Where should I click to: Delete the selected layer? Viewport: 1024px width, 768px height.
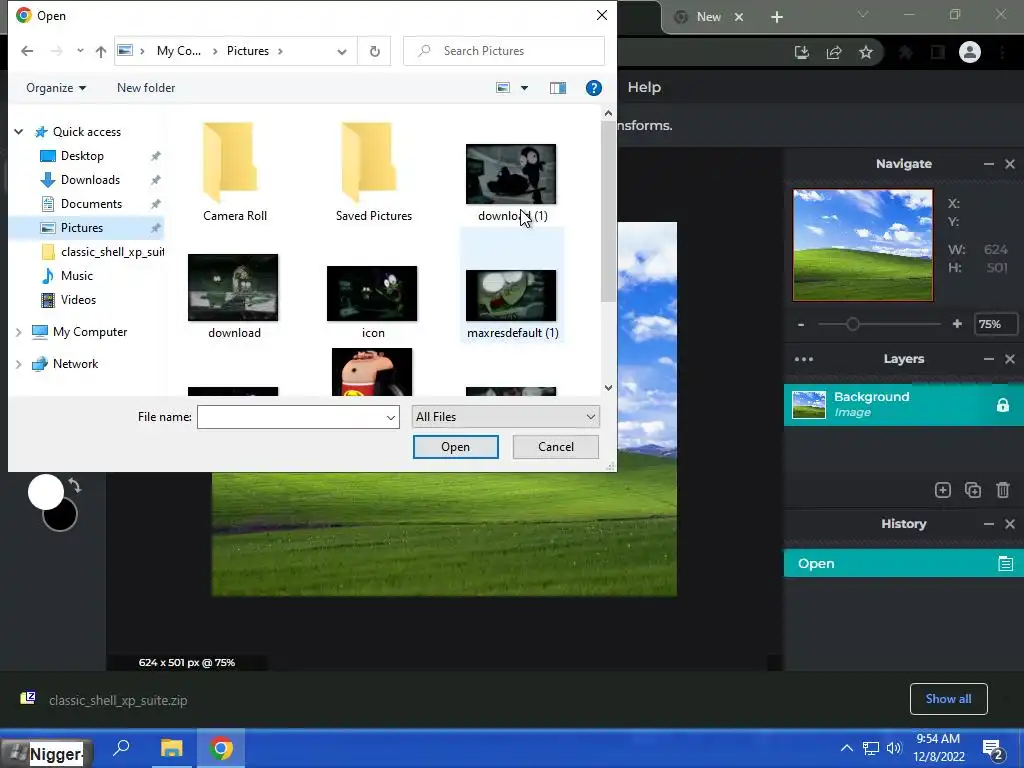1003,490
